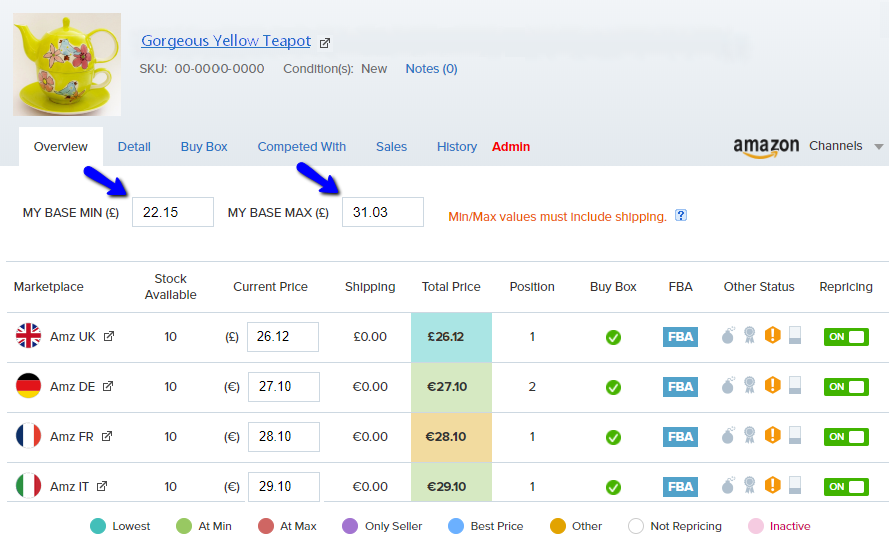Click FBA badge in Amz IT row
The image size is (889, 547).
(x=680, y=486)
